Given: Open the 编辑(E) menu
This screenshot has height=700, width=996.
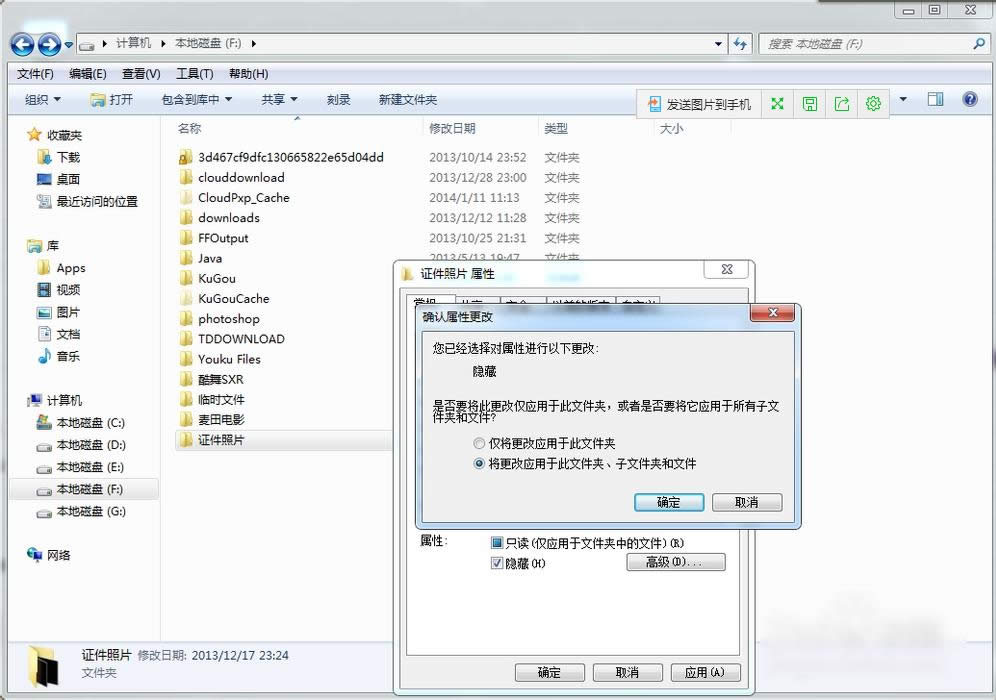Looking at the screenshot, I should coord(88,74).
